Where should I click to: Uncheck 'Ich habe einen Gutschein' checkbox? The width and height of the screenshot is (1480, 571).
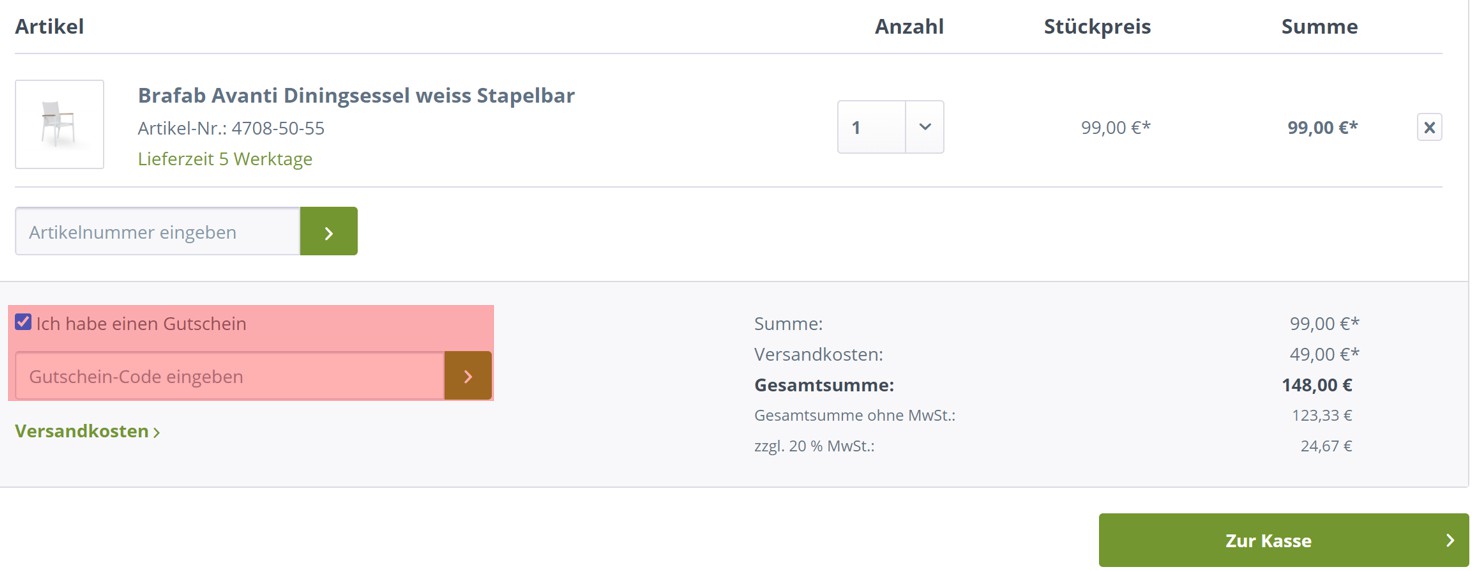23,322
